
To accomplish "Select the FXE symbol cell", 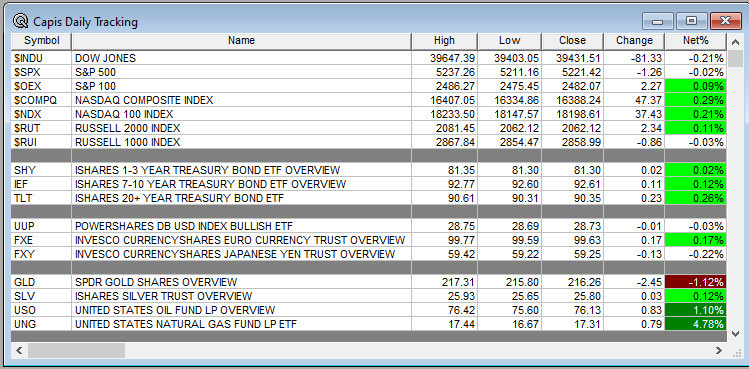I will (42, 240).
